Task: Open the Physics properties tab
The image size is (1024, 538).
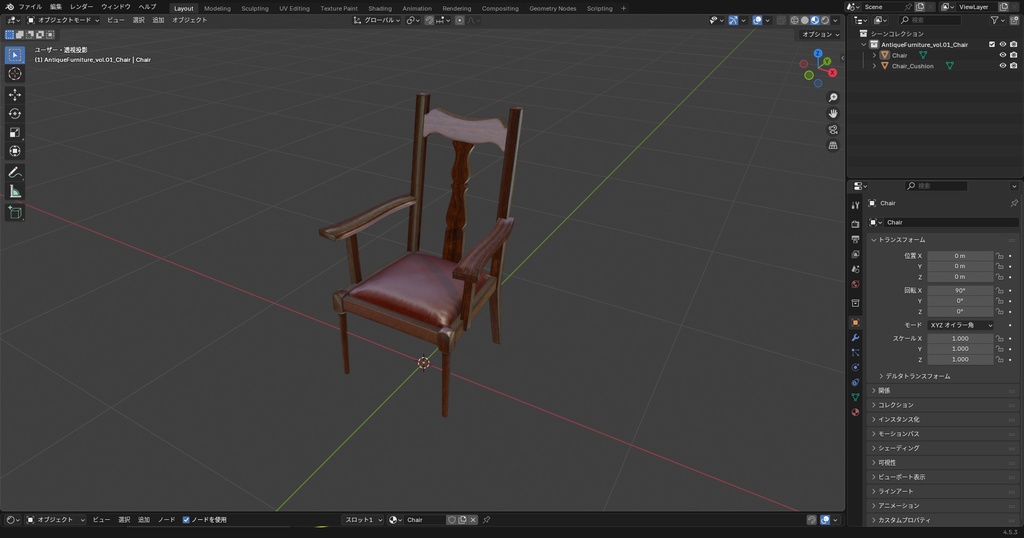Action: tap(856, 368)
